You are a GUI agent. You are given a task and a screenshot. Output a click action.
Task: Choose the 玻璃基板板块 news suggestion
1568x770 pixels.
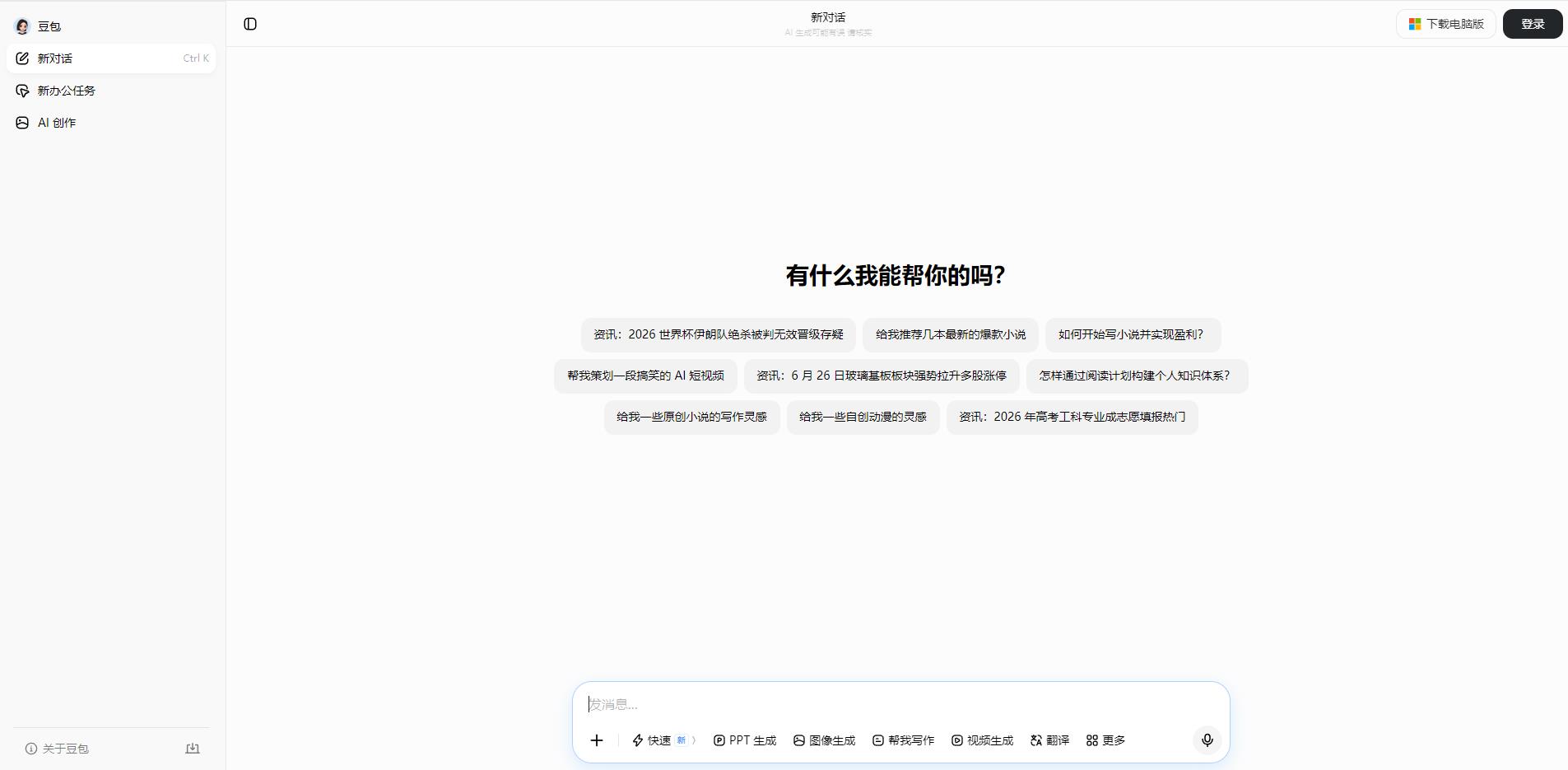click(882, 376)
